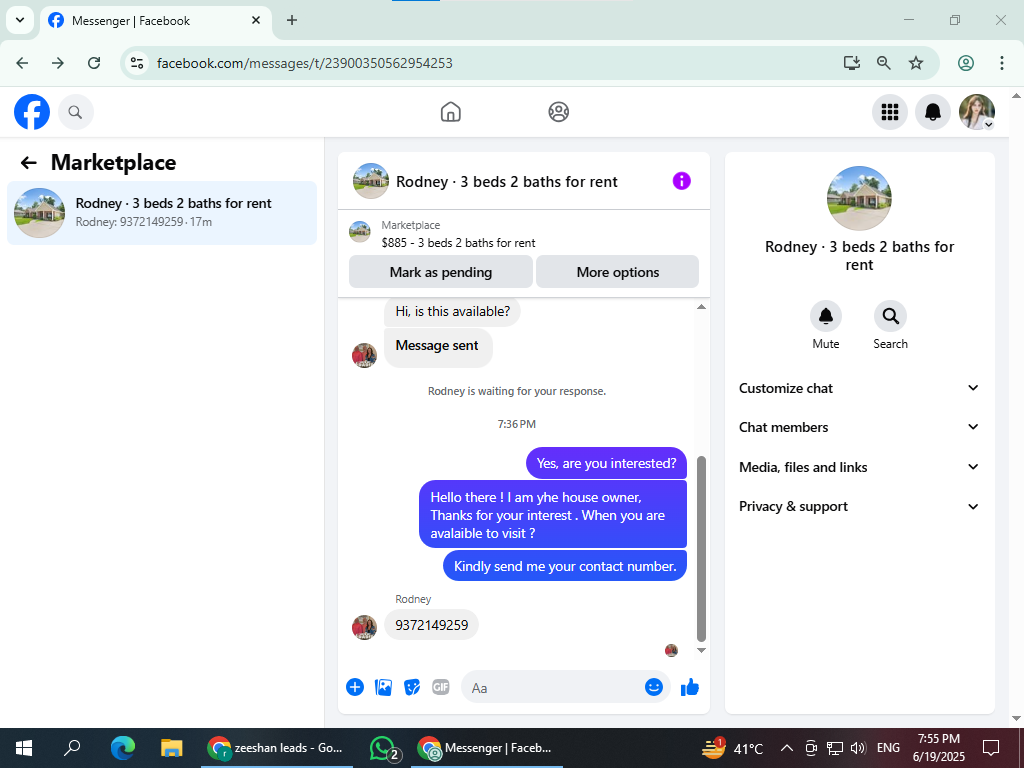The height and width of the screenshot is (768, 1024).
Task: Expand Media, files and links section
Action: coord(859,467)
